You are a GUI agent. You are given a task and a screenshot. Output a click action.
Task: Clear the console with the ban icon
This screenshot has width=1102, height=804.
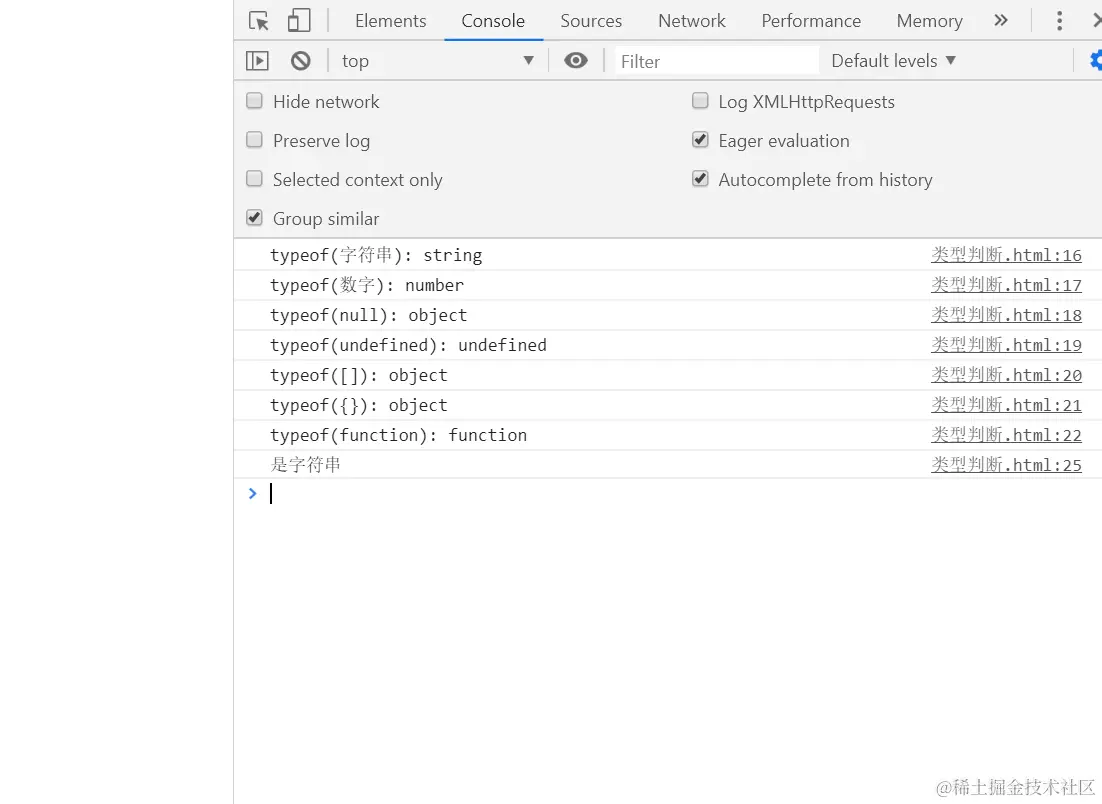(301, 61)
